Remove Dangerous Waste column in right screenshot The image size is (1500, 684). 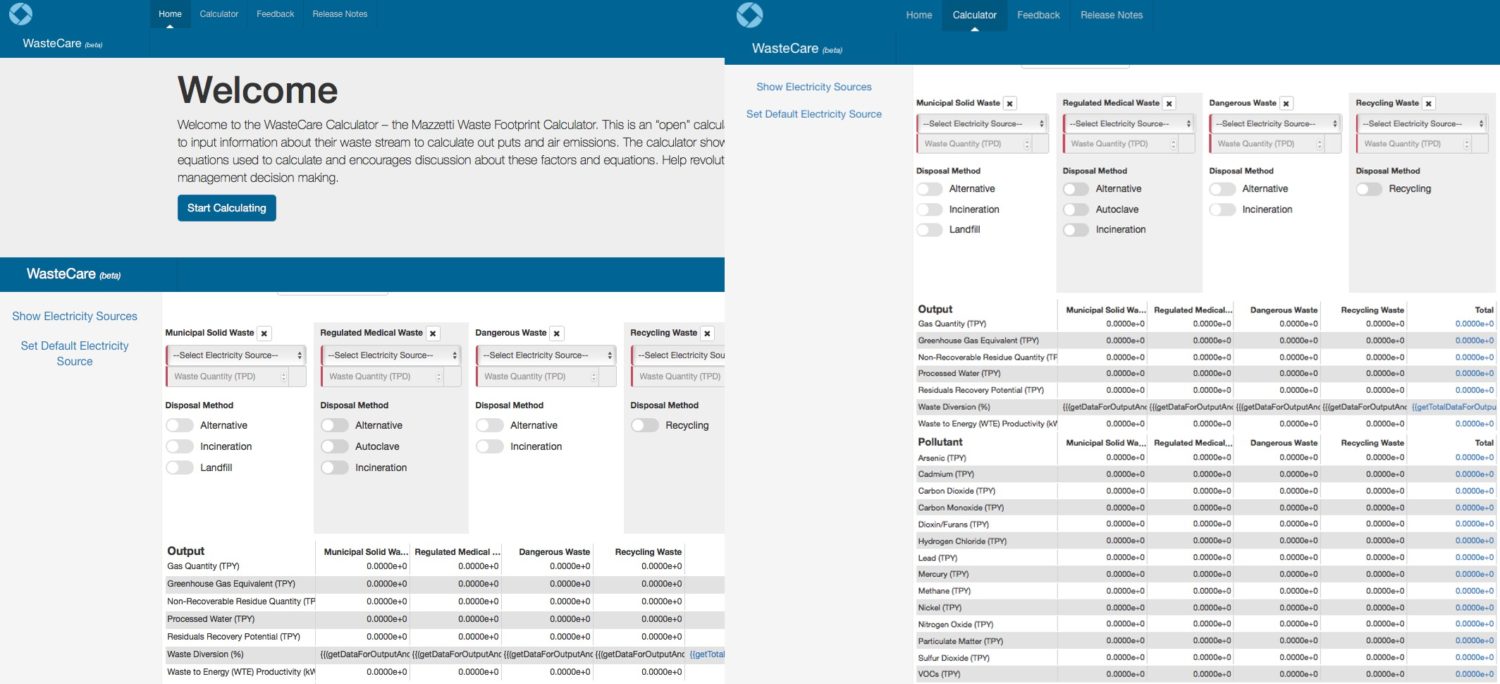(x=1286, y=103)
